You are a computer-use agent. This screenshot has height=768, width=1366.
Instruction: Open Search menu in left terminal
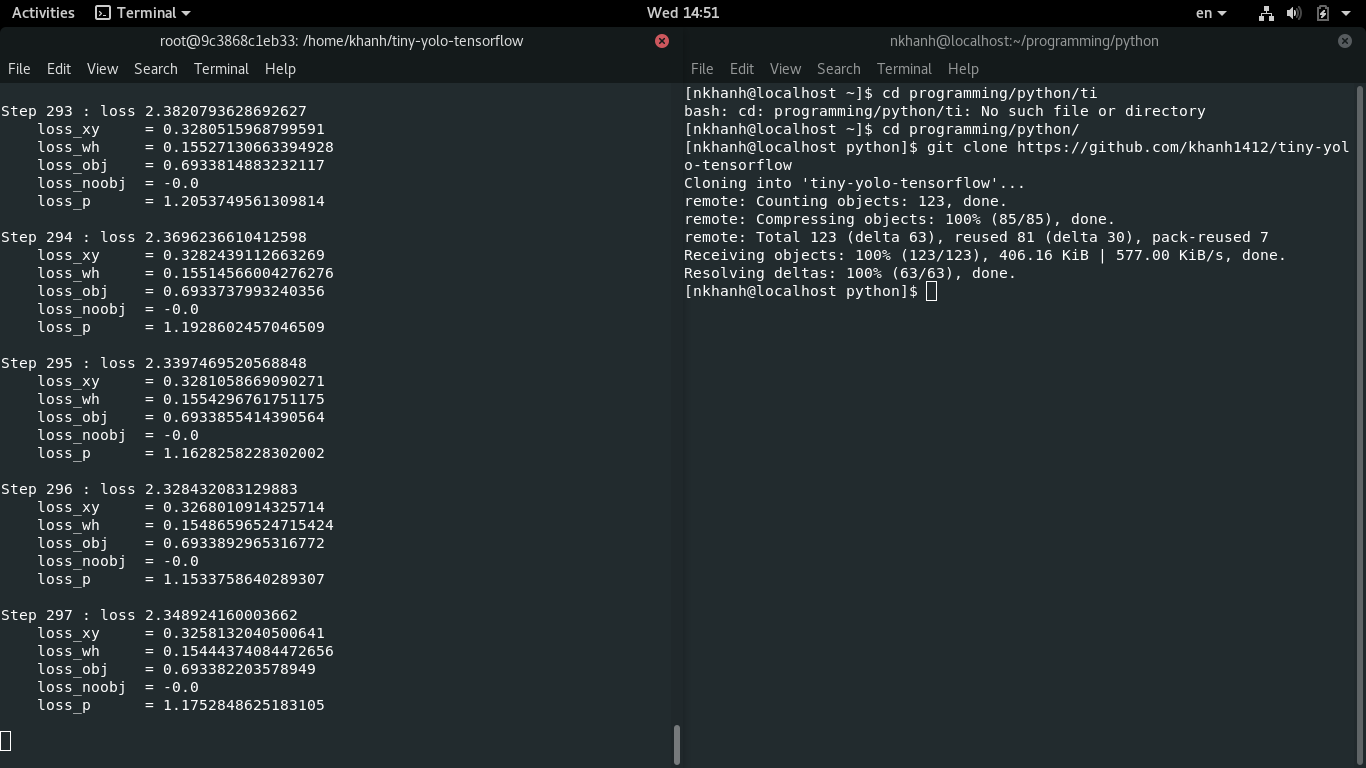click(156, 69)
